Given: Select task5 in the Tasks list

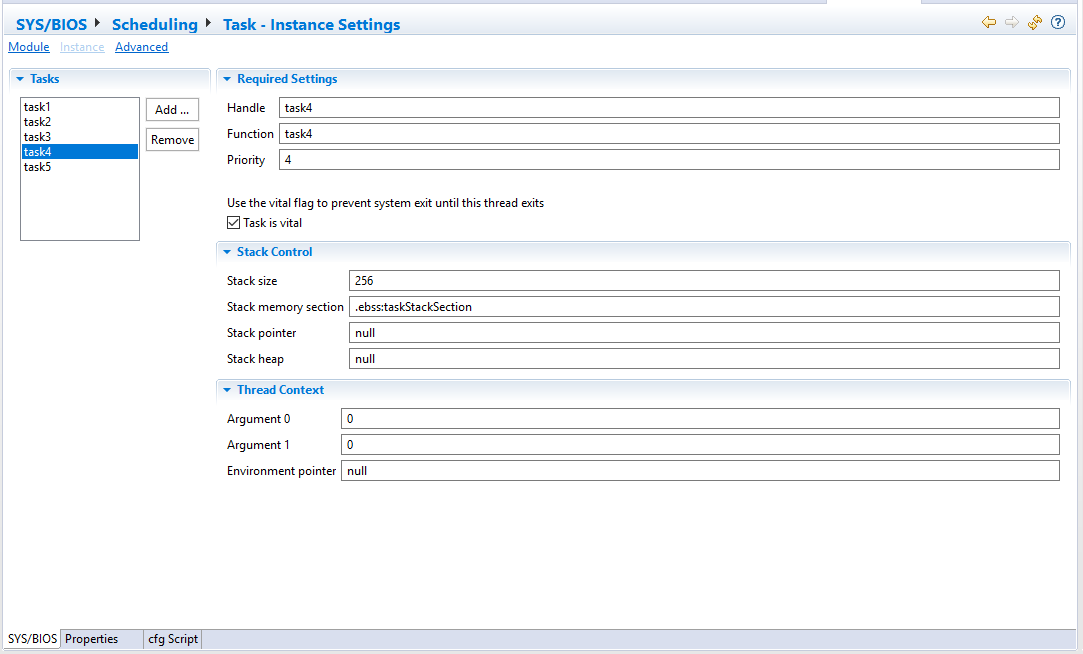Looking at the screenshot, I should pos(79,167).
